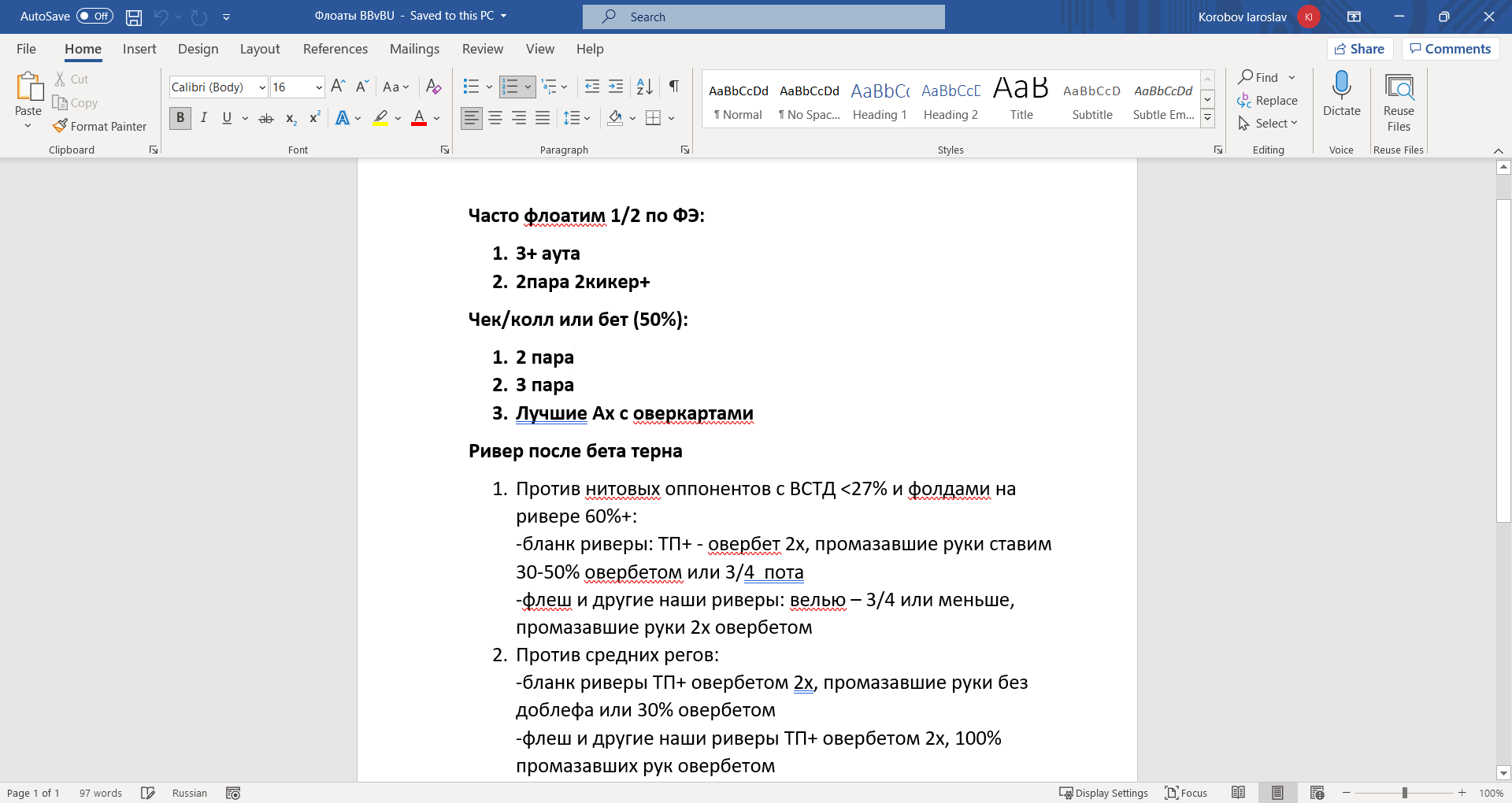This screenshot has height=803, width=1512.
Task: Decrease paragraph indent
Action: pyautogui.click(x=592, y=87)
